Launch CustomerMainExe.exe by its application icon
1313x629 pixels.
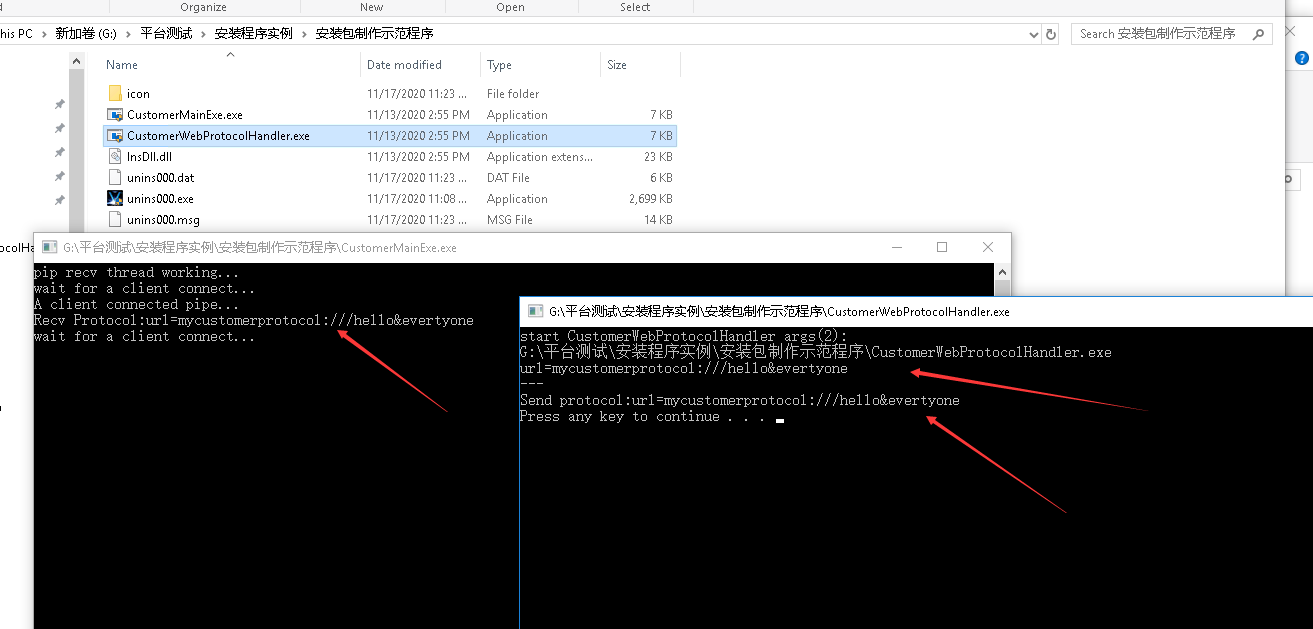coord(115,114)
